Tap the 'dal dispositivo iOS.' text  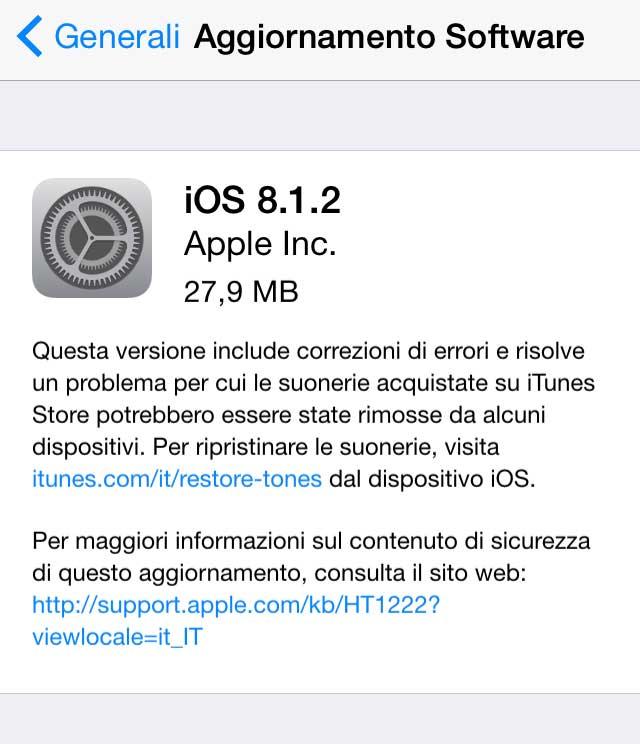(x=432, y=479)
